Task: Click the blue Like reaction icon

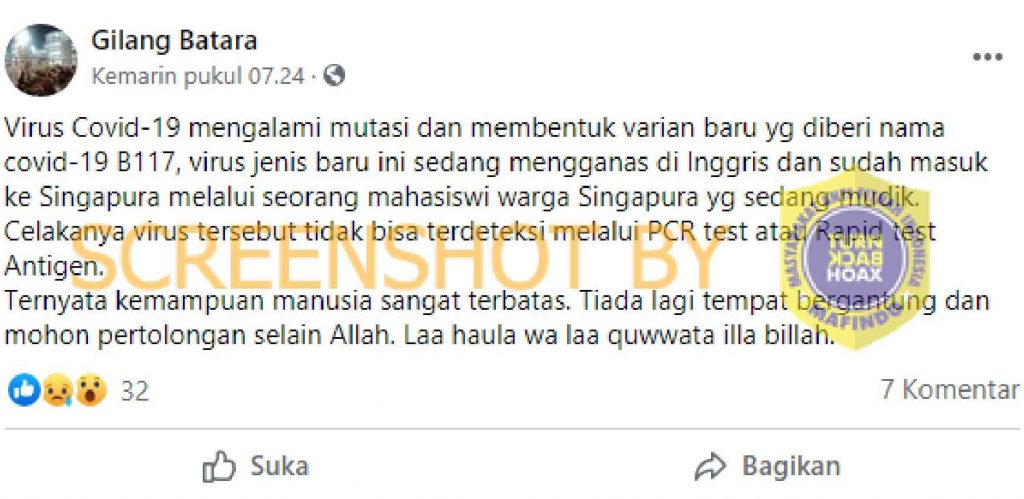Action: click(x=24, y=390)
